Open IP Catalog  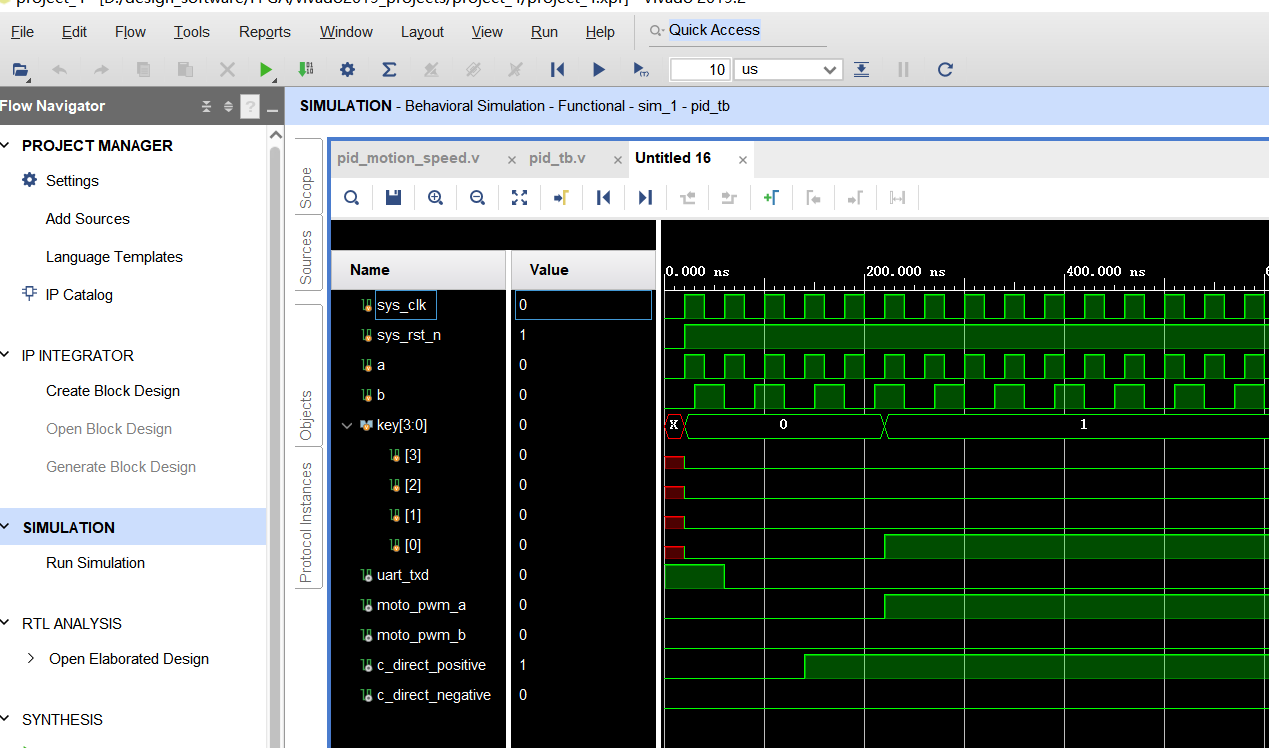pos(79,295)
